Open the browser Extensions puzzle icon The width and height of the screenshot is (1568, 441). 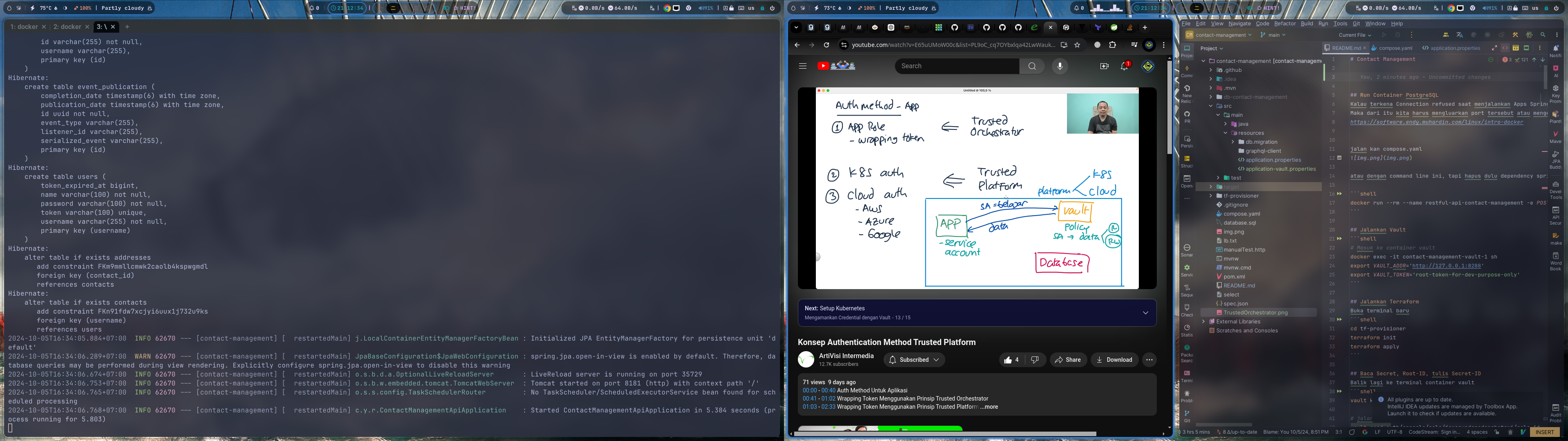(1113, 45)
